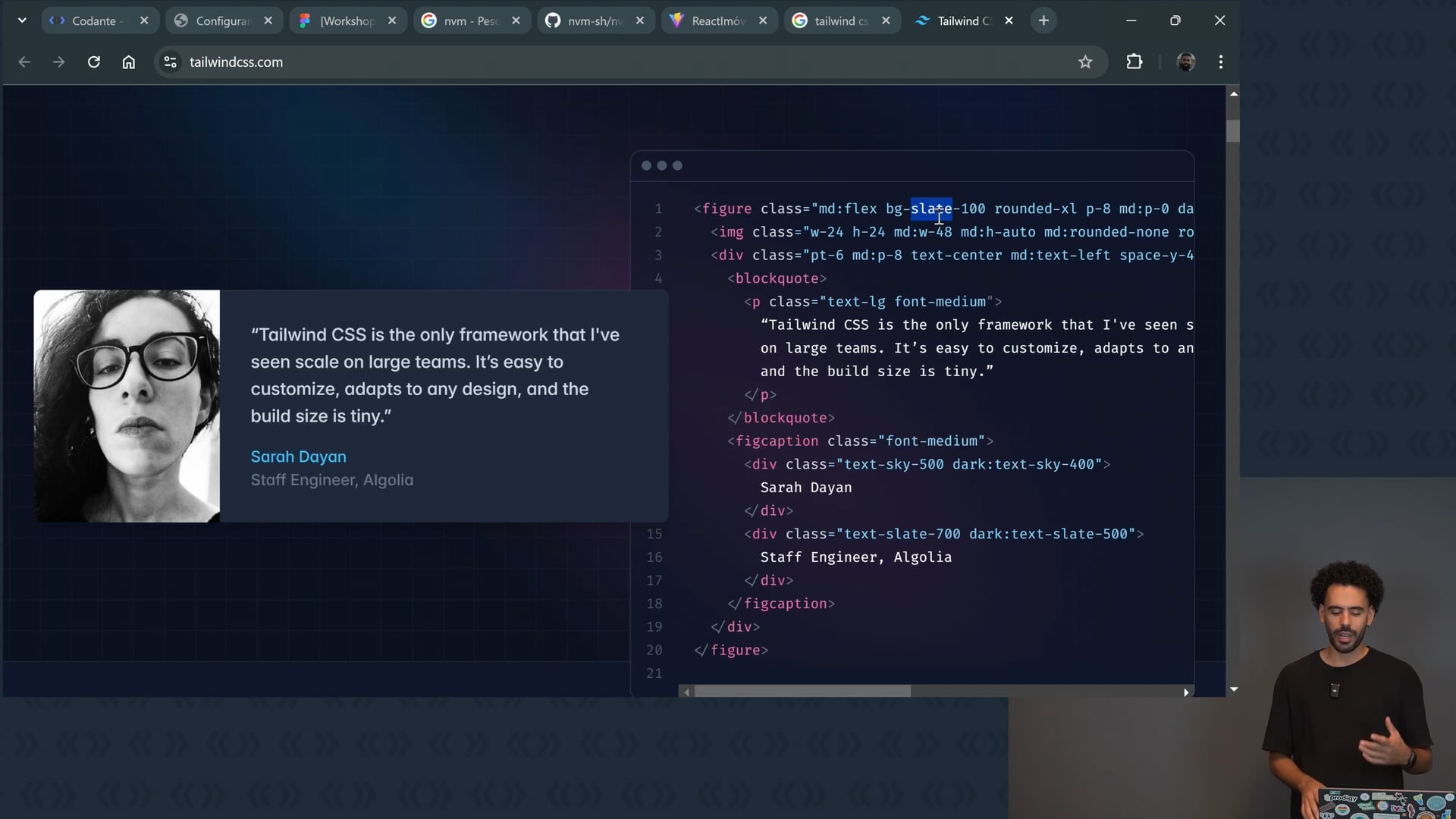Open the Extensions puzzle menu
1456x819 pixels.
[x=1134, y=62]
